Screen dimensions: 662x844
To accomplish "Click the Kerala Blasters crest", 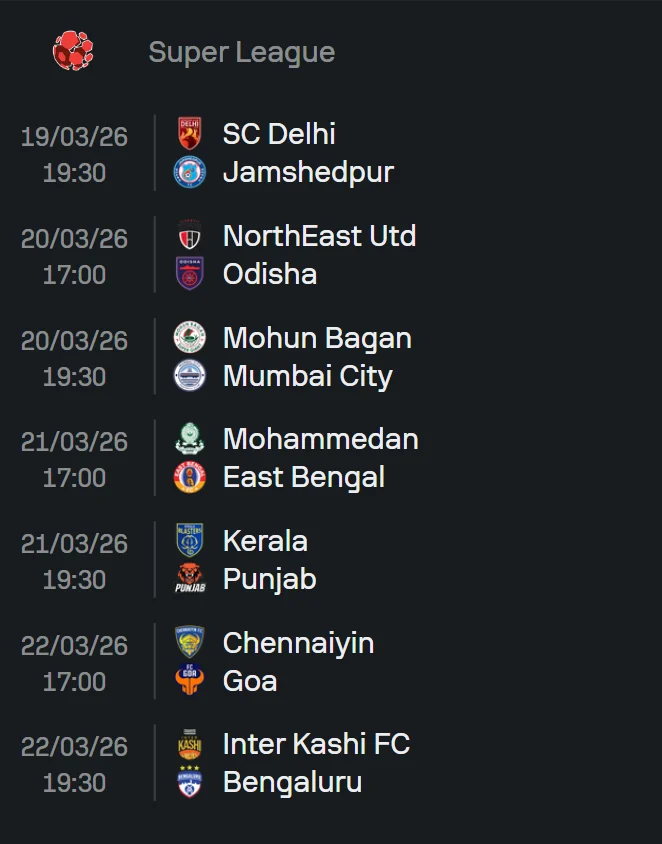I will 189,541.
